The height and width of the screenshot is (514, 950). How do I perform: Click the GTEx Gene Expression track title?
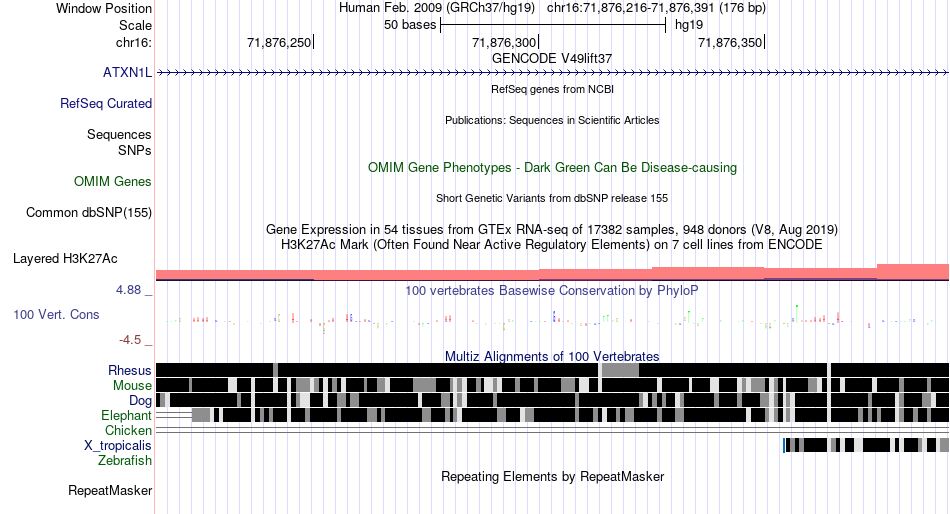pyautogui.click(x=552, y=230)
